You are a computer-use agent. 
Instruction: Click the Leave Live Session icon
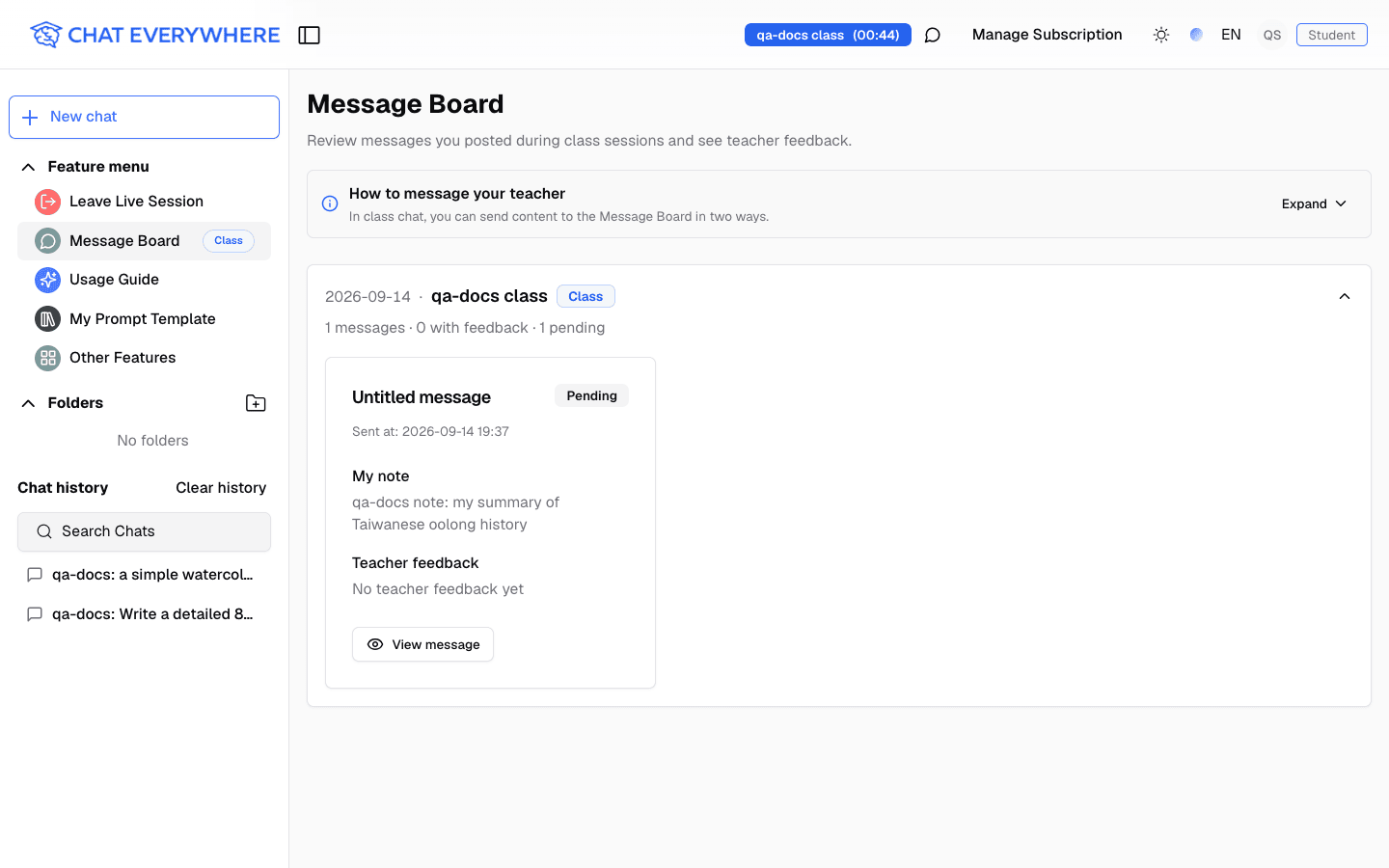click(47, 202)
